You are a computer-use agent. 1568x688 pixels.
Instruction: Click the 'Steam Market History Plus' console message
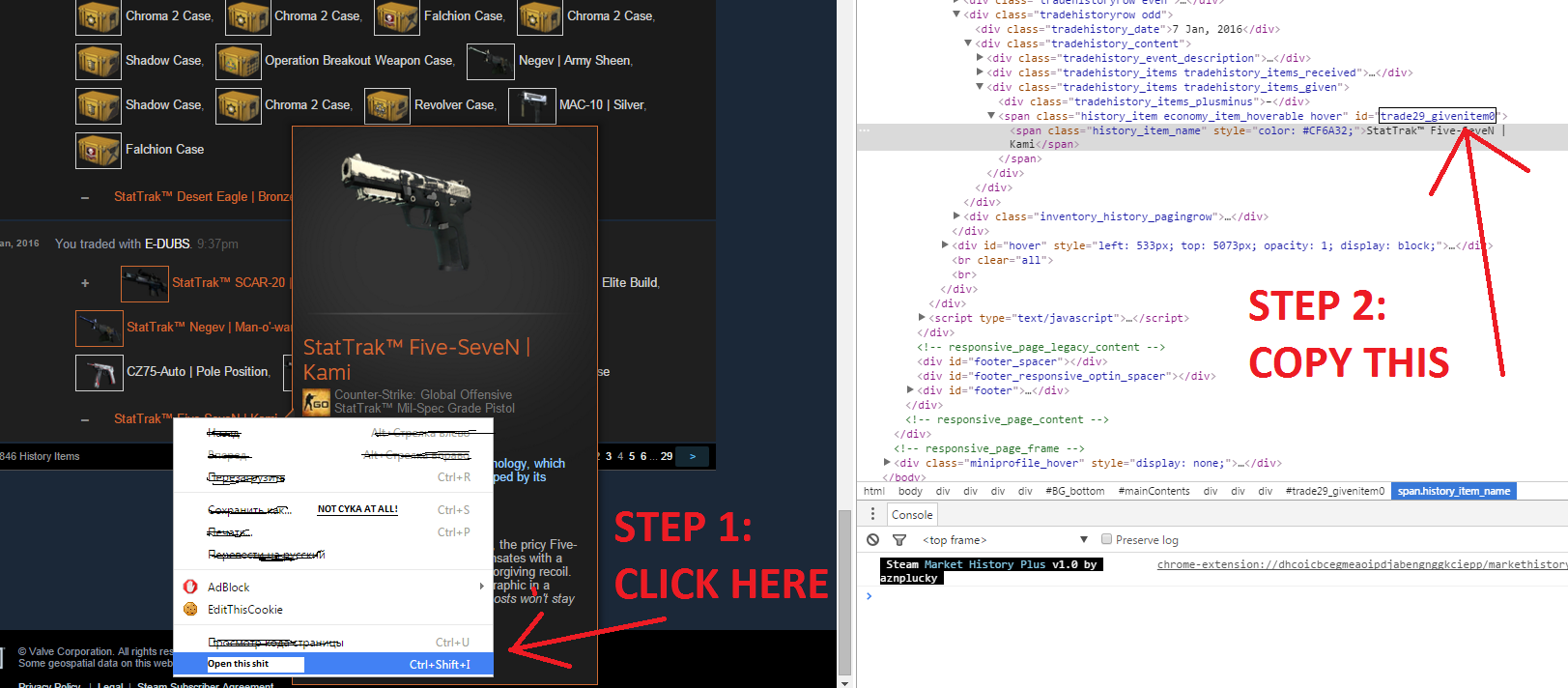point(991,571)
